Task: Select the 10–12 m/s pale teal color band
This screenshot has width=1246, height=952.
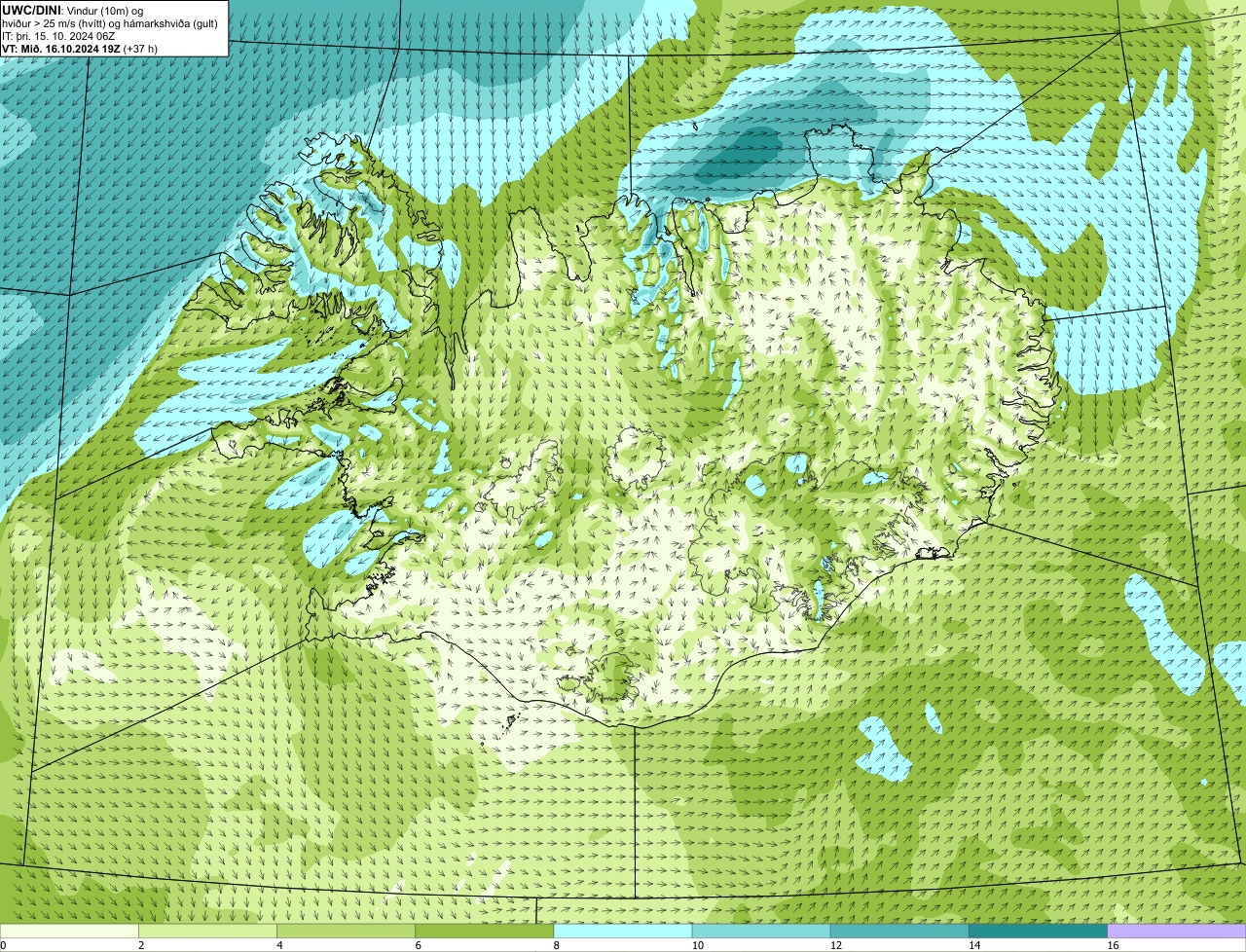Action: coord(761,931)
